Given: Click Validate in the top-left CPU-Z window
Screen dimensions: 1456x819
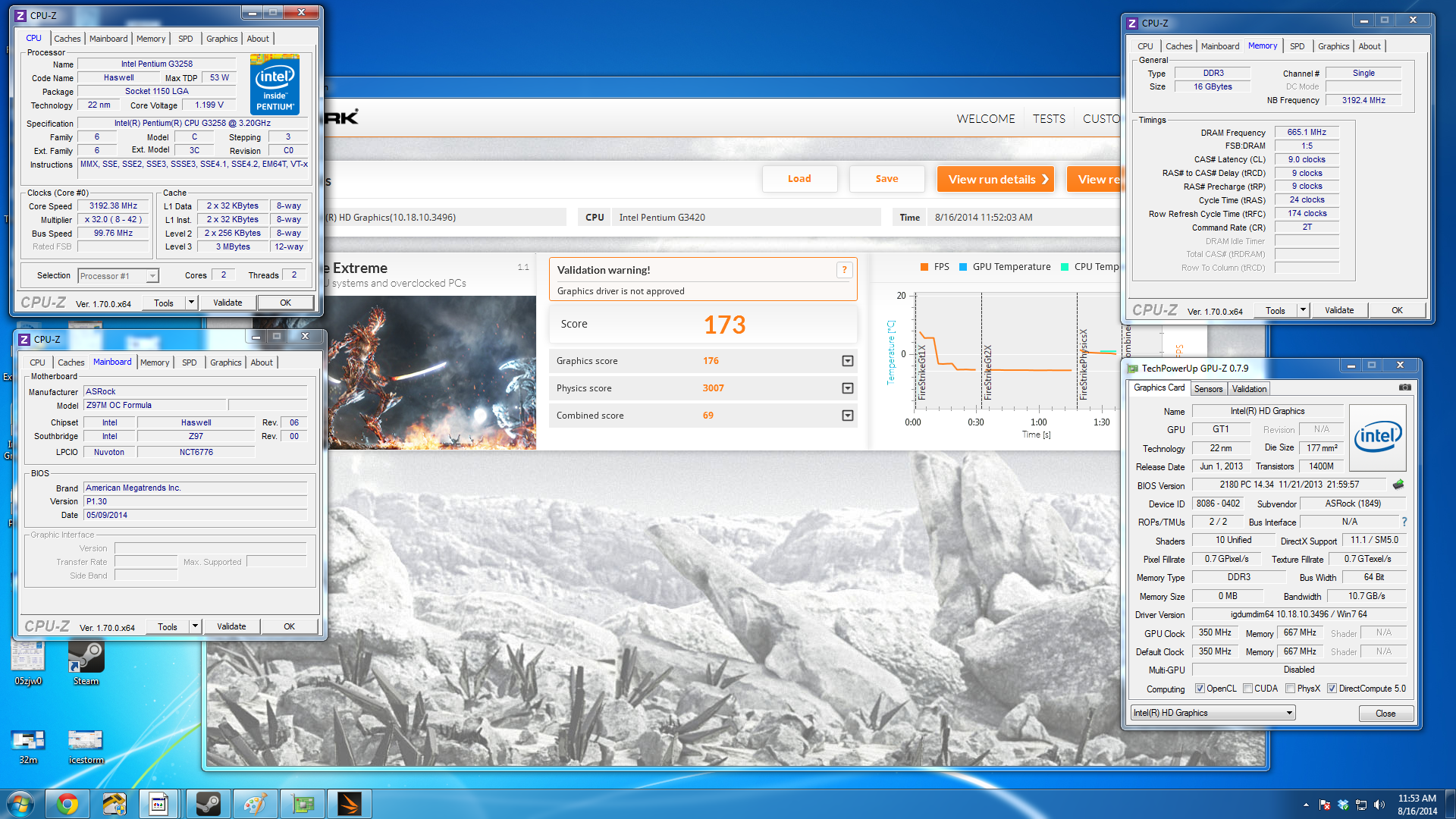Looking at the screenshot, I should click(227, 303).
